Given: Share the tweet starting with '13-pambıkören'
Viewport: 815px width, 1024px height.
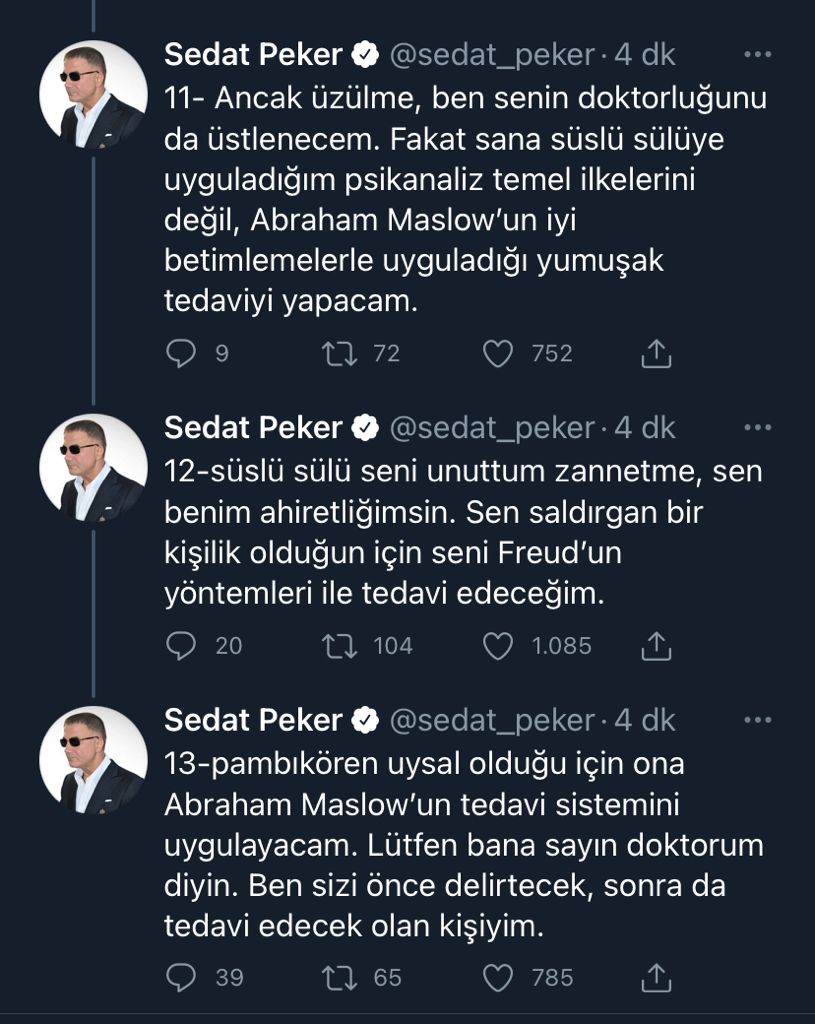Looking at the screenshot, I should point(655,977).
